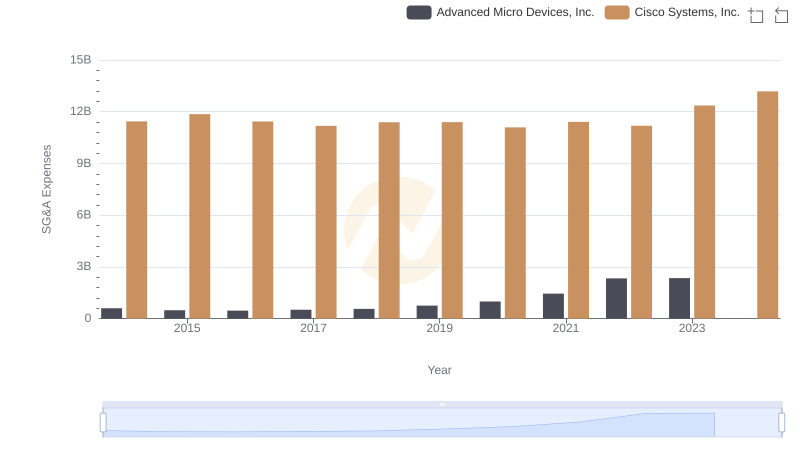Click the top grip bar of the range slider
The width and height of the screenshot is (800, 461).
click(x=442, y=404)
